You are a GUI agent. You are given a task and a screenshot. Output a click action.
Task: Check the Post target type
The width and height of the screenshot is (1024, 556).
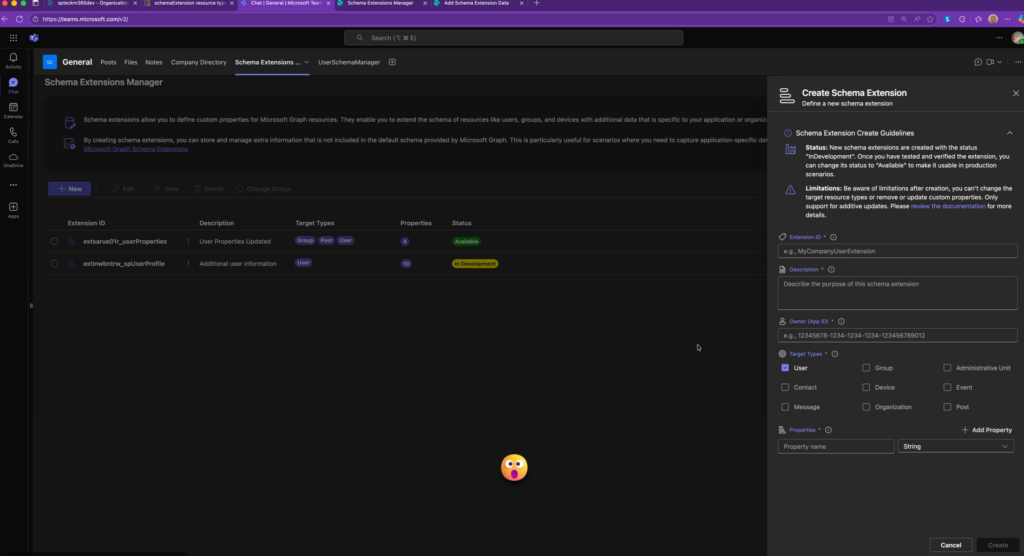[x=947, y=407]
